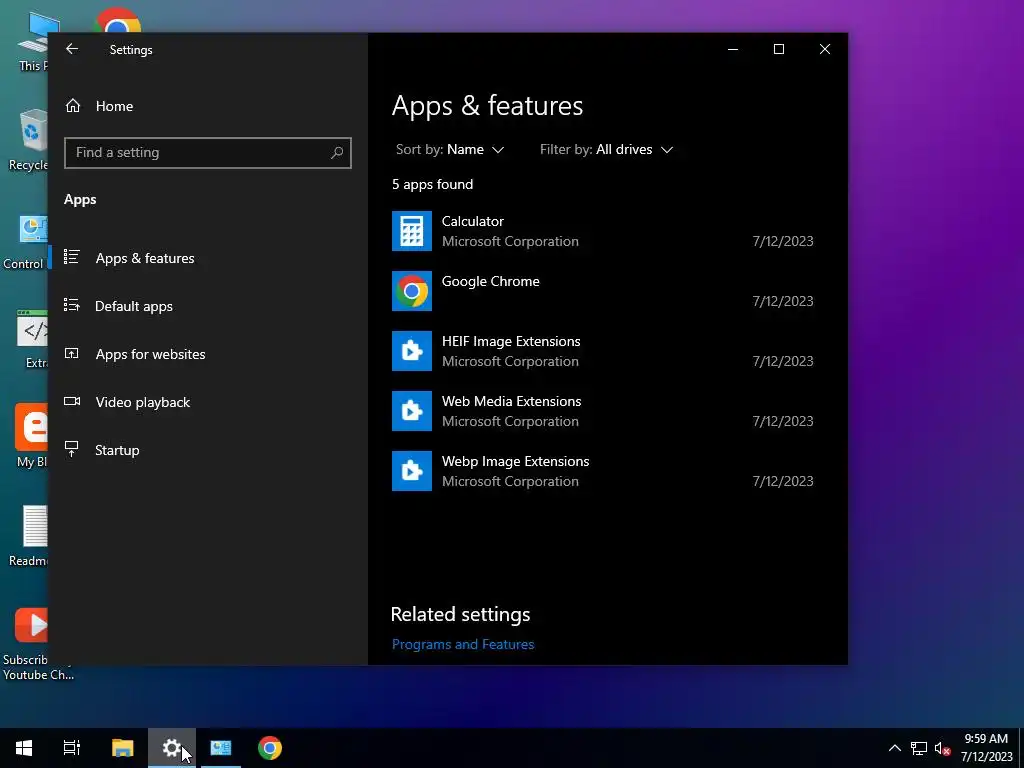Minimize the Settings window
This screenshot has height=768, width=1024.
[x=733, y=49]
